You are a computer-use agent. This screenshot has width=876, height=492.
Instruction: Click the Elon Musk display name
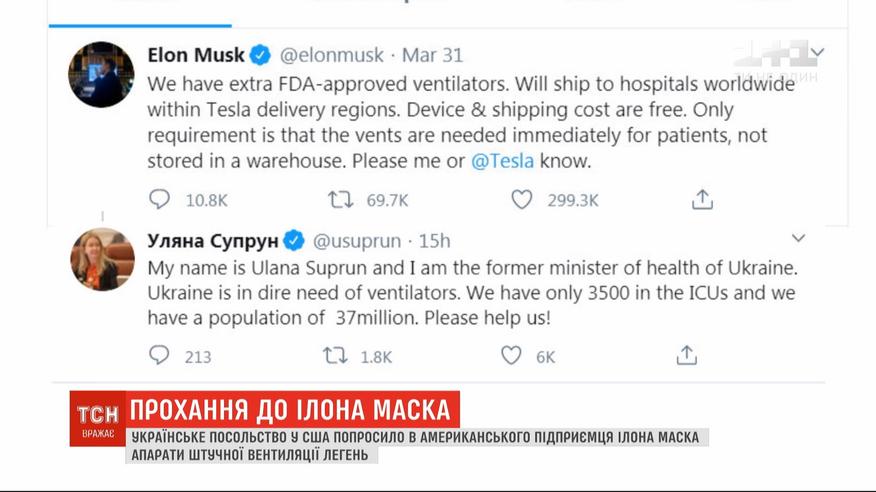tap(195, 55)
